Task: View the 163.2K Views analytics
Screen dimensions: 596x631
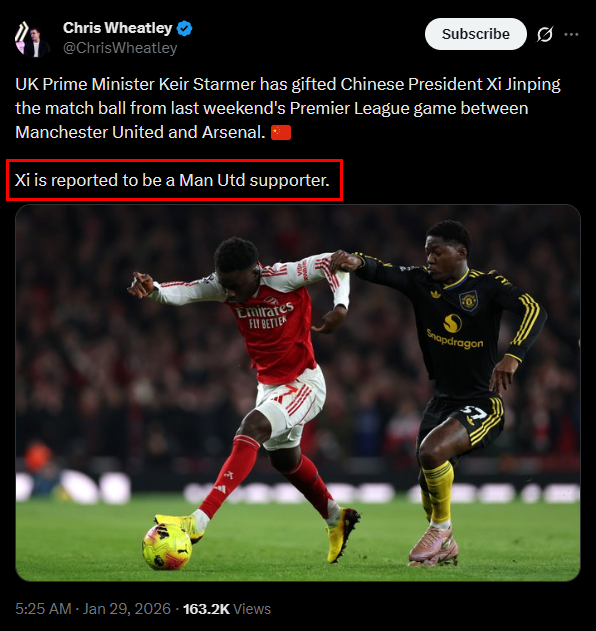Action: (x=227, y=608)
